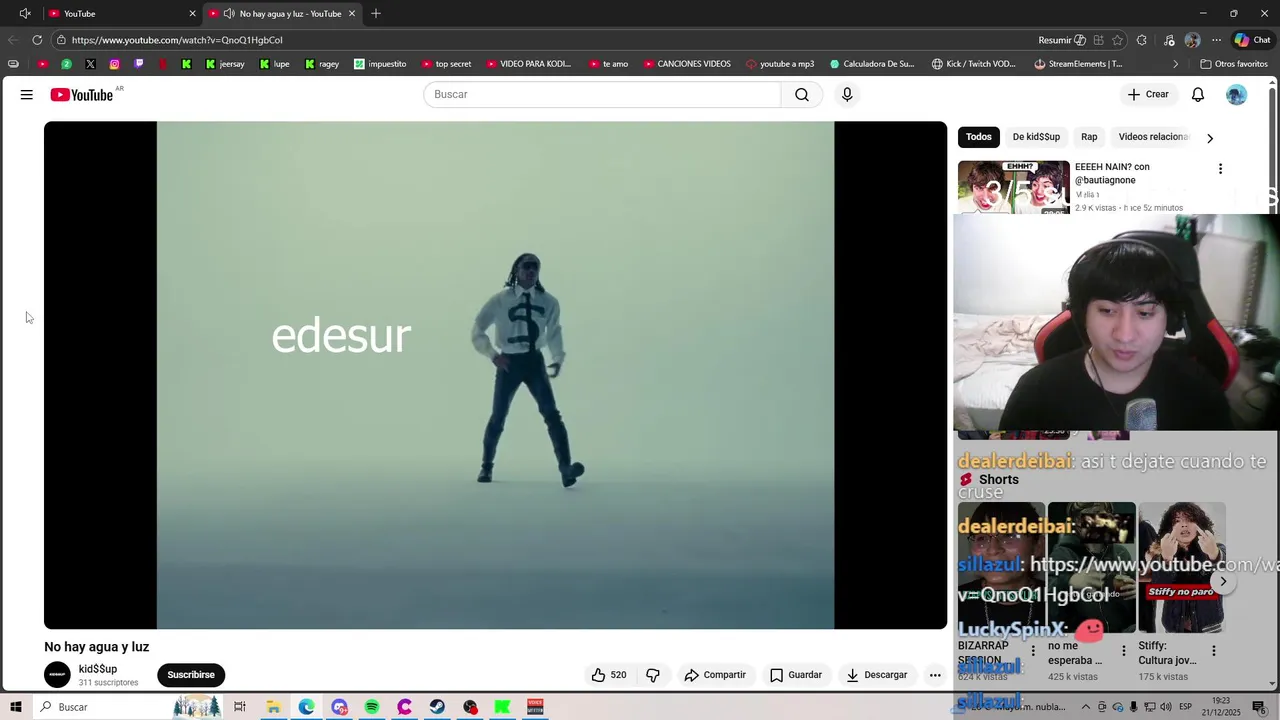This screenshot has height=720, width=1280.
Task: Open the X bookmark icon
Action: coord(90,64)
